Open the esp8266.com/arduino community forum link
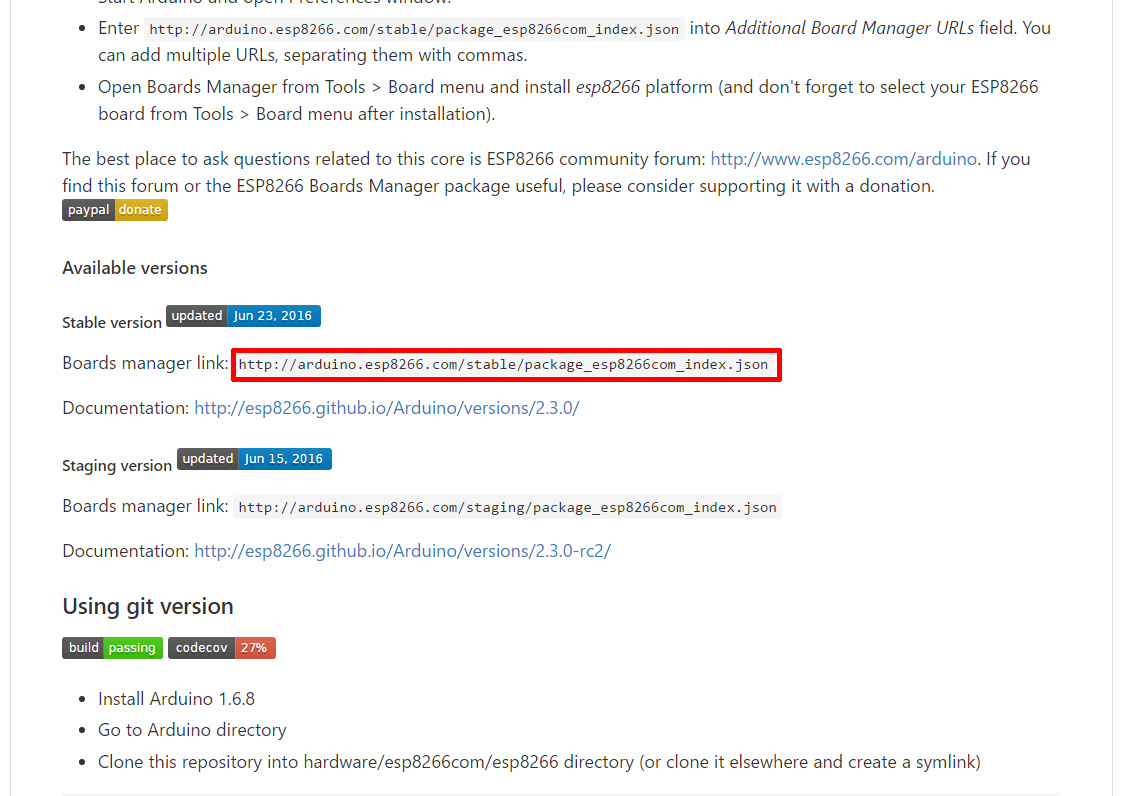 (843, 159)
